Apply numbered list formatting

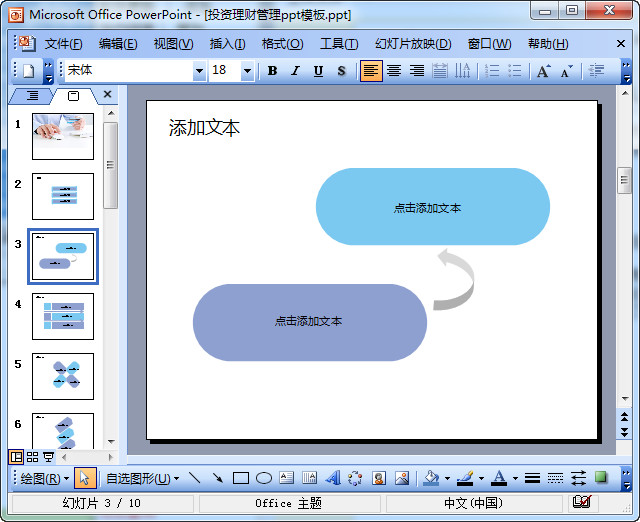click(x=492, y=71)
